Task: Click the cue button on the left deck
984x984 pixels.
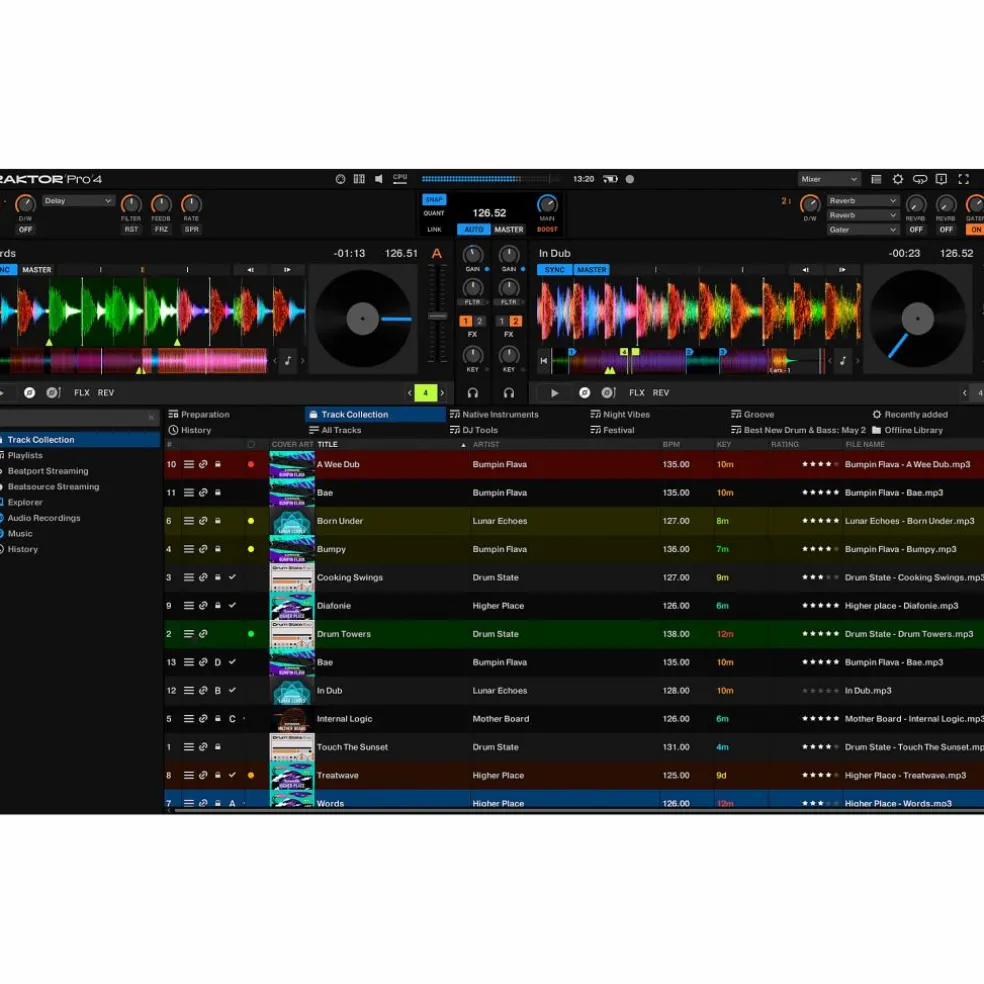Action: click(x=29, y=393)
